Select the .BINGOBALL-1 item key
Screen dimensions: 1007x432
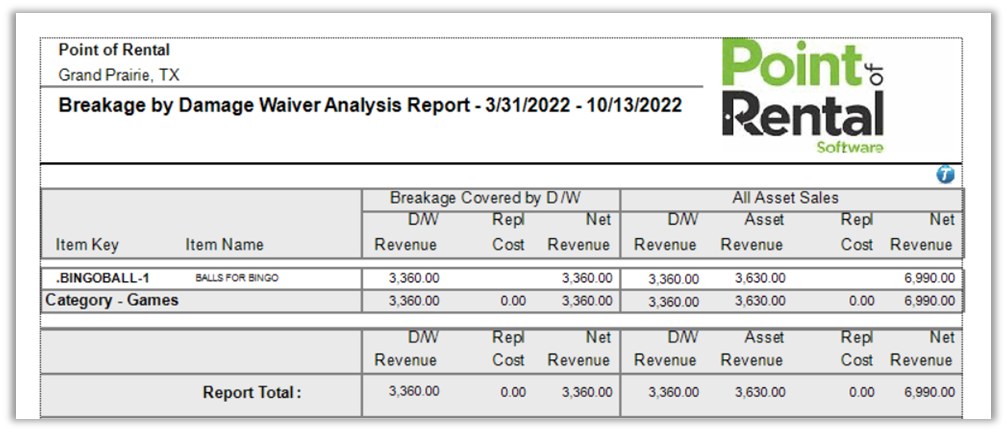pyautogui.click(x=96, y=279)
